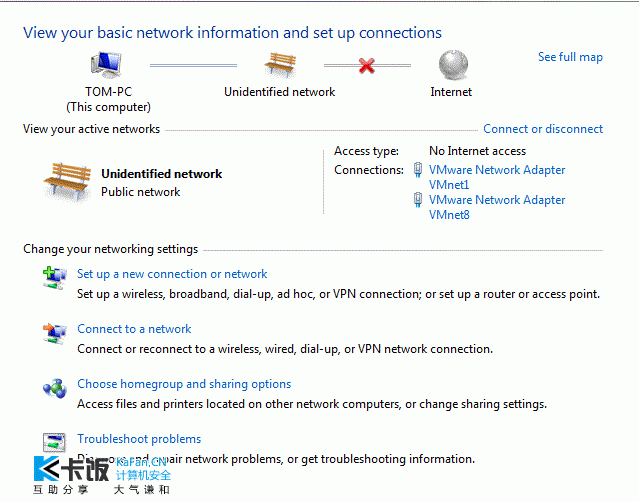
Task: Open the See full map link
Action: (x=570, y=57)
